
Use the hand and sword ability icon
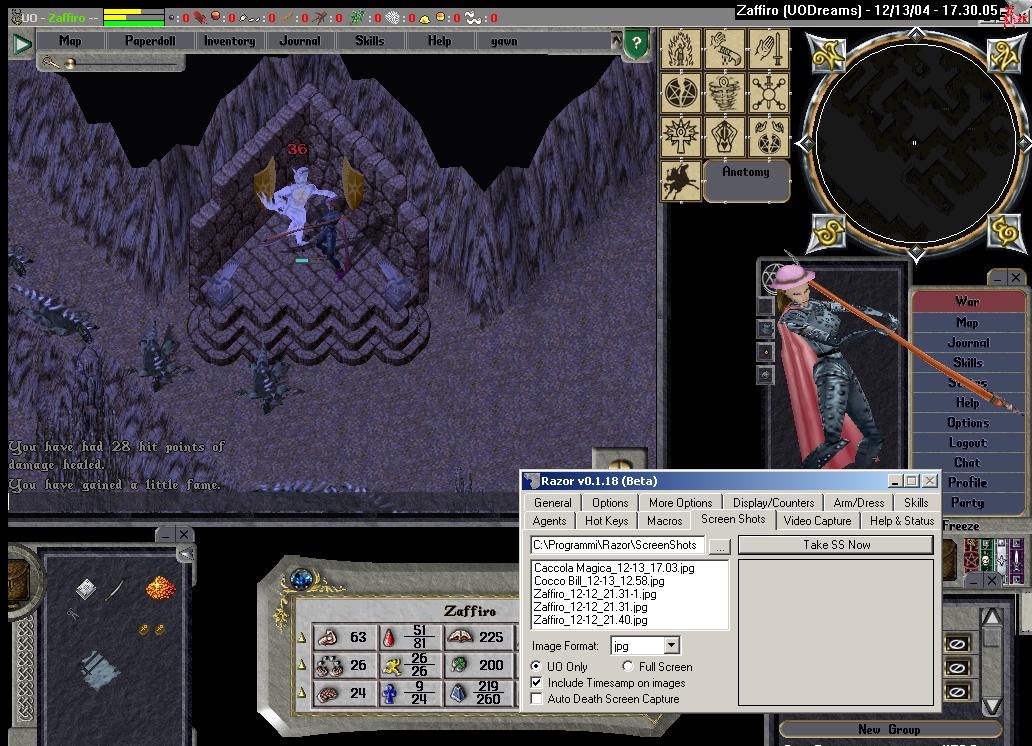(x=768, y=49)
